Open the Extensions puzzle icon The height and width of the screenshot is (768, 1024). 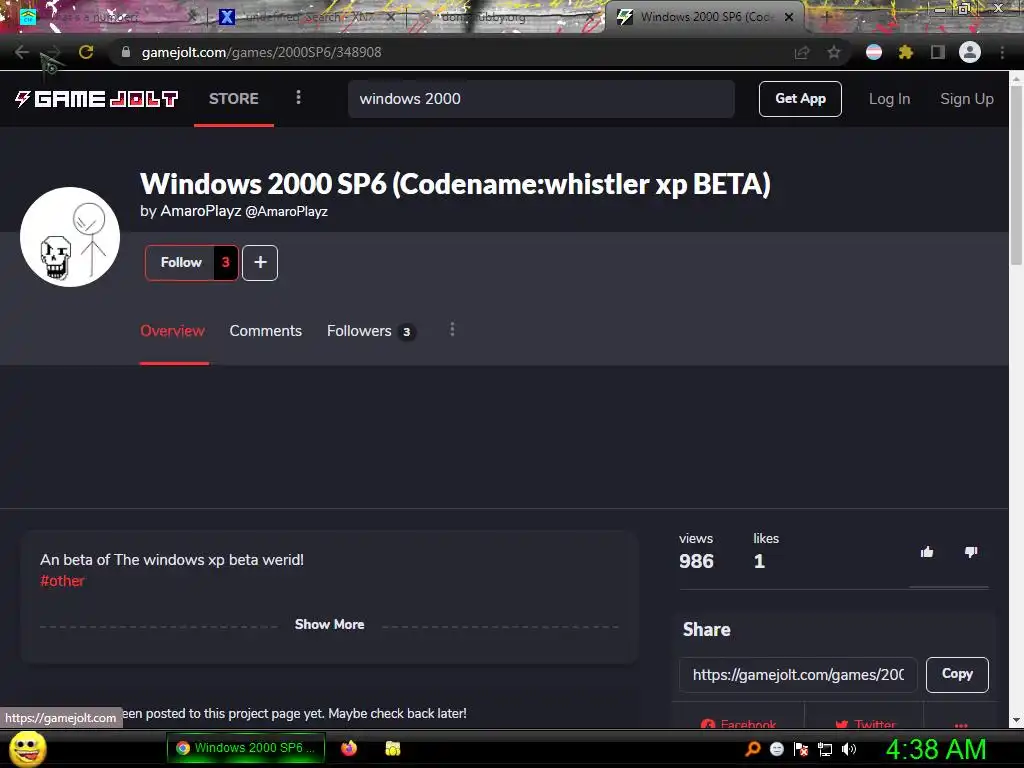(905, 52)
